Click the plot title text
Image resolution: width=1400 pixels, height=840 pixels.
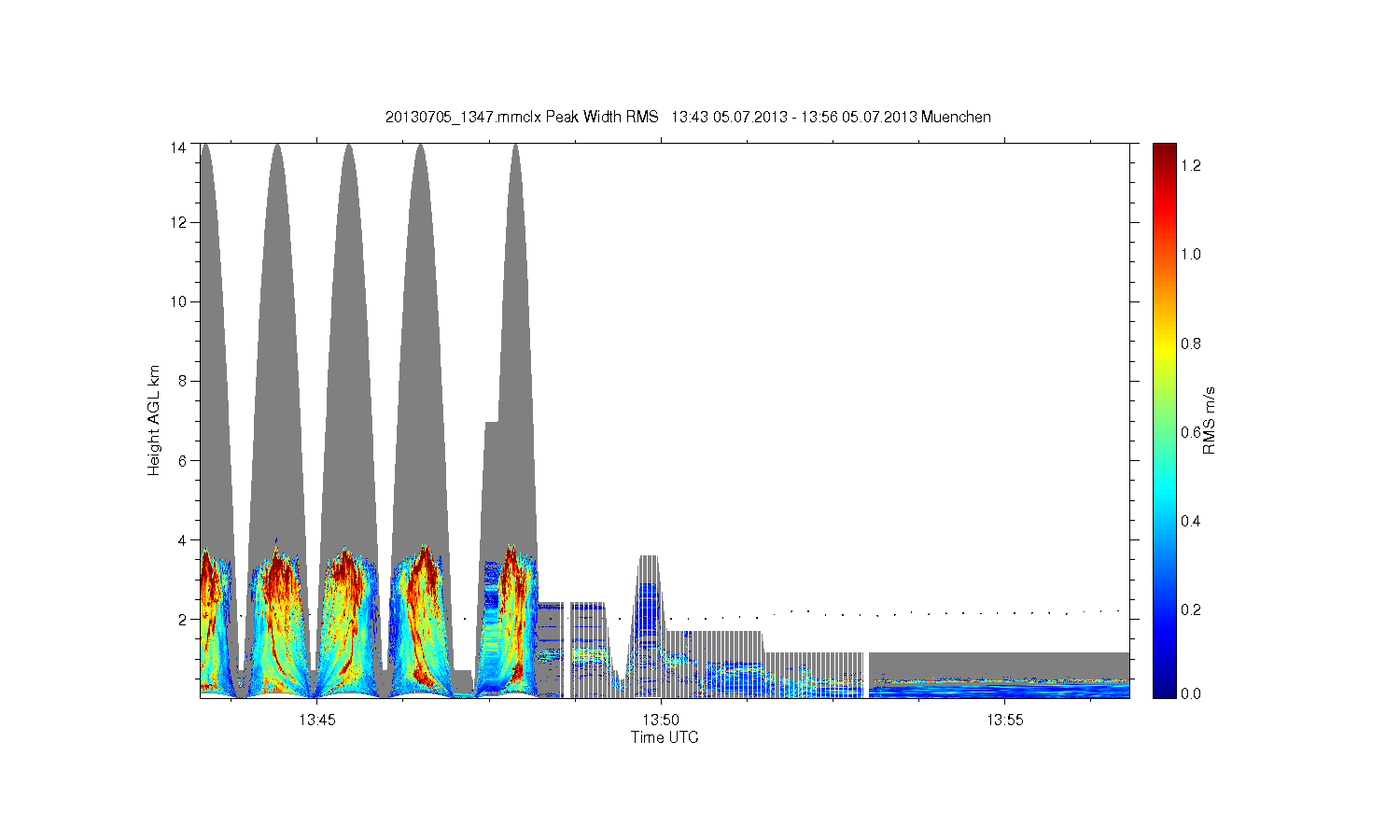pyautogui.click(x=688, y=117)
